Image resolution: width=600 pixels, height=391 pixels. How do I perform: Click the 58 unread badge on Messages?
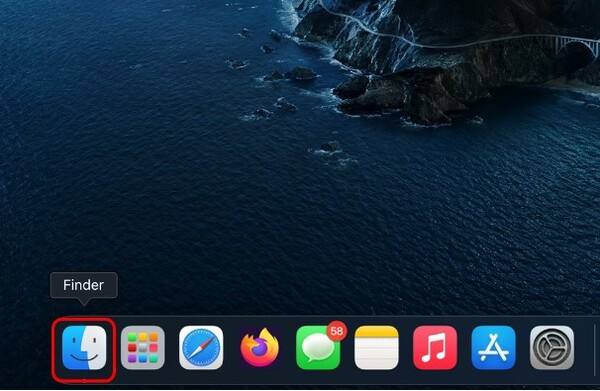pos(337,331)
